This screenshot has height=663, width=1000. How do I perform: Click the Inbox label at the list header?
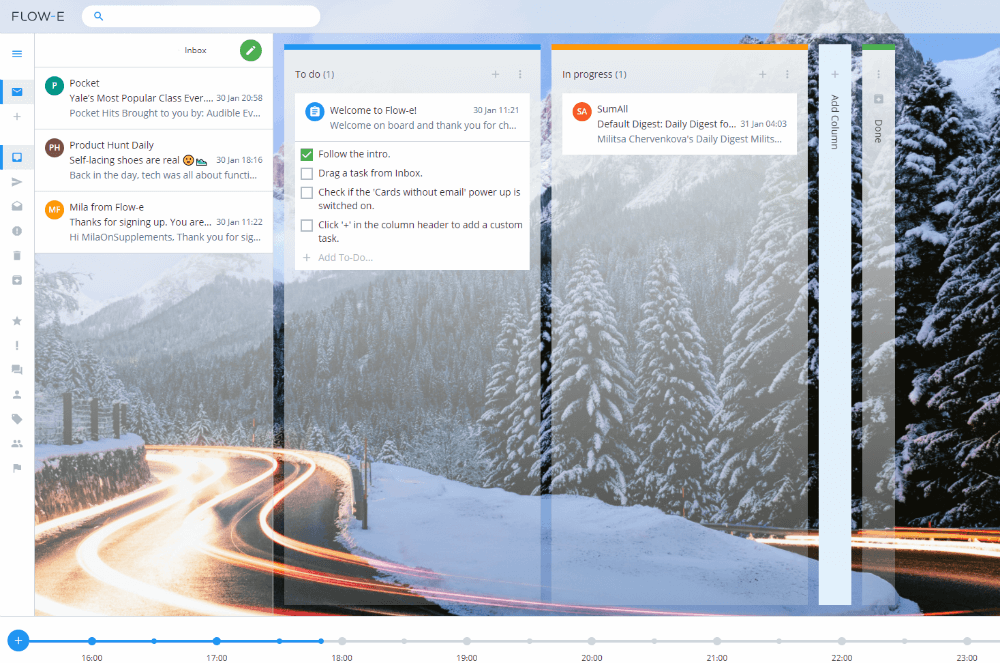click(195, 50)
